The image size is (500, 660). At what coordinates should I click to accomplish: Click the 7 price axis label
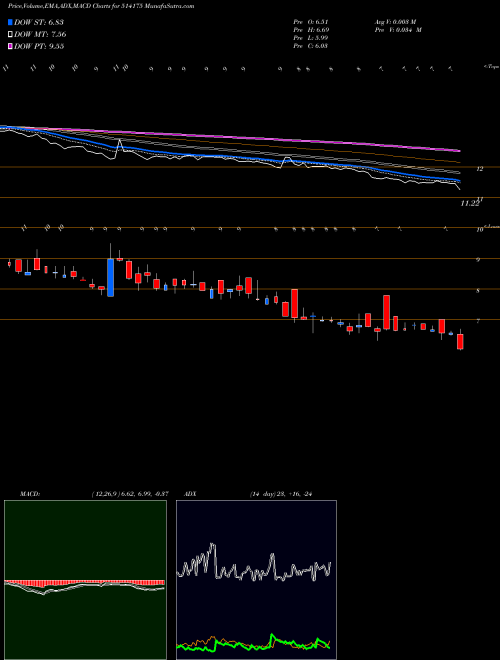point(478,321)
